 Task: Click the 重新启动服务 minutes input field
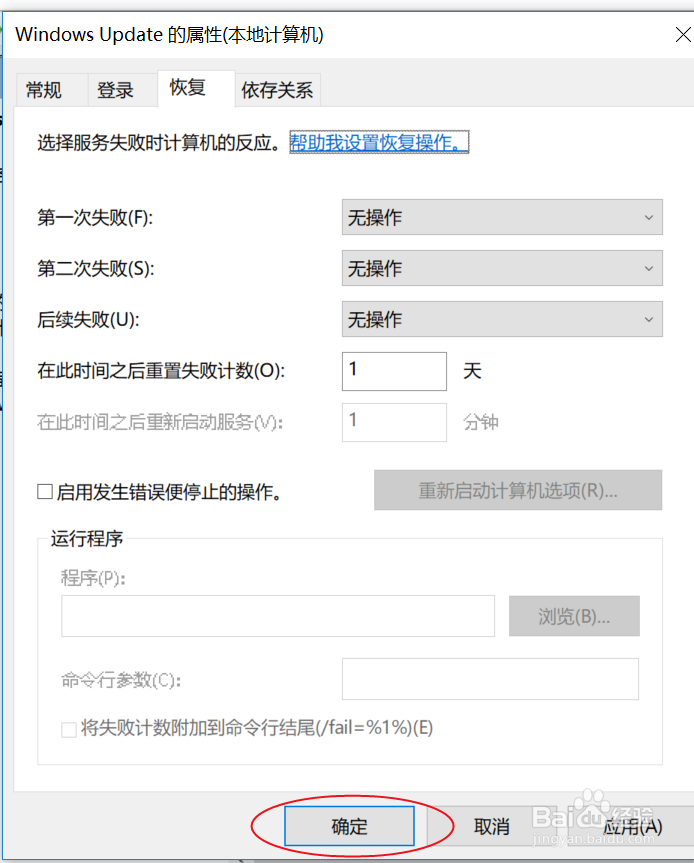click(x=394, y=422)
